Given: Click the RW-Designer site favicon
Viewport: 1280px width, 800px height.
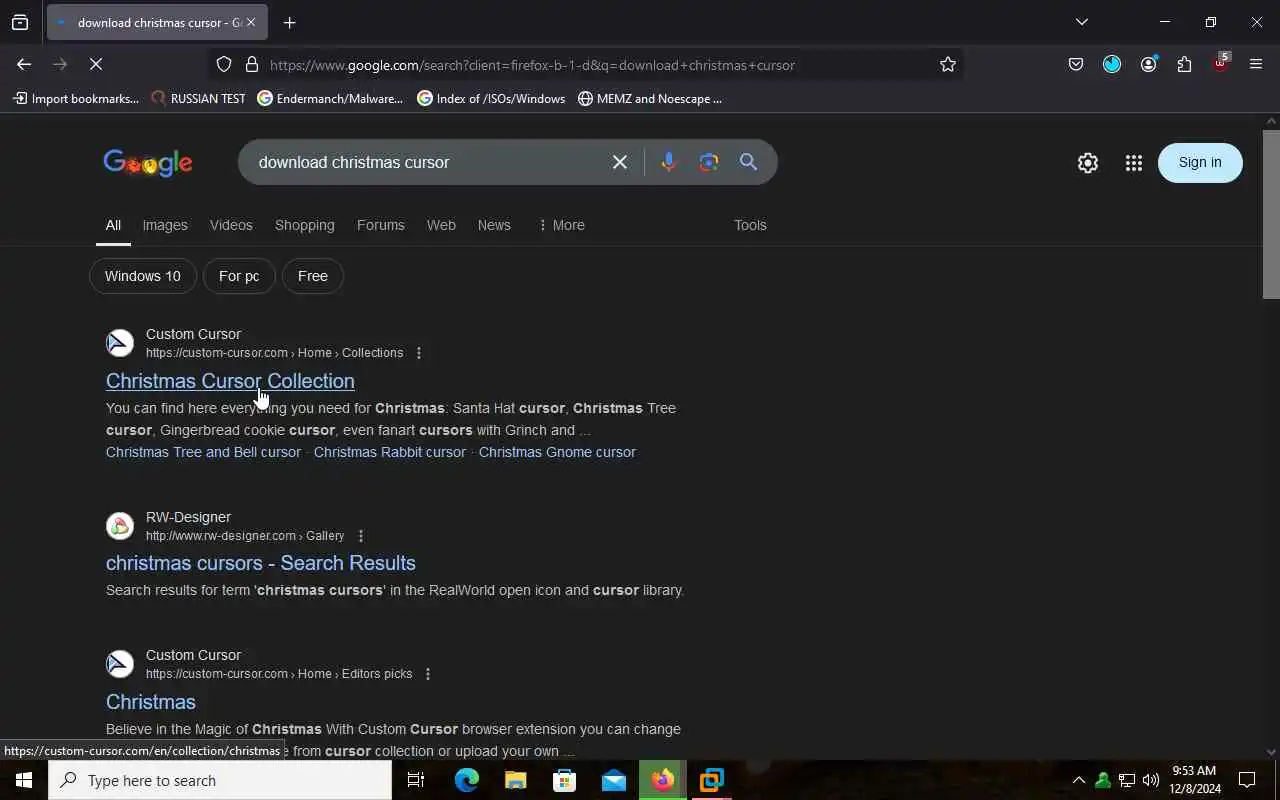Looking at the screenshot, I should click(120, 526).
